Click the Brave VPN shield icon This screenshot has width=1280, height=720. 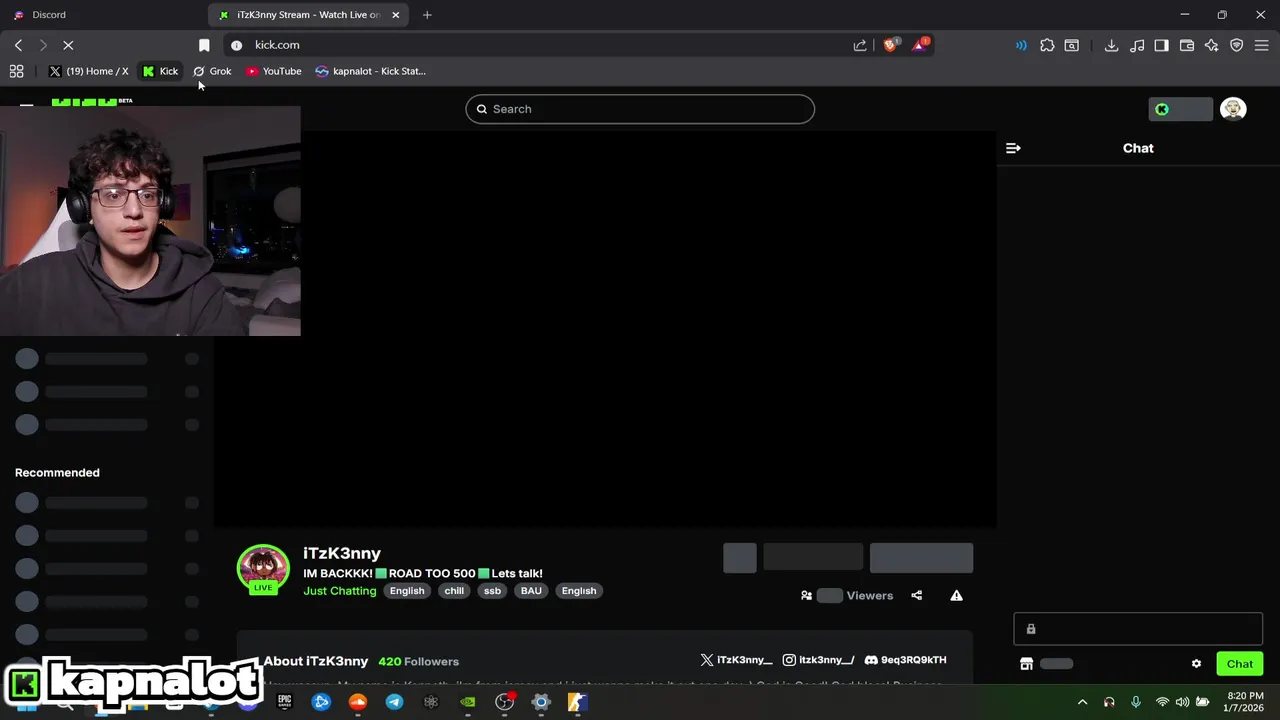click(x=1237, y=45)
